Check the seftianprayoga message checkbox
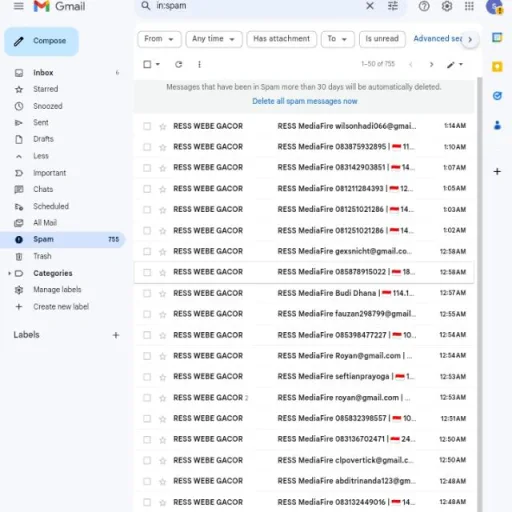This screenshot has width=512, height=512. tap(147, 377)
